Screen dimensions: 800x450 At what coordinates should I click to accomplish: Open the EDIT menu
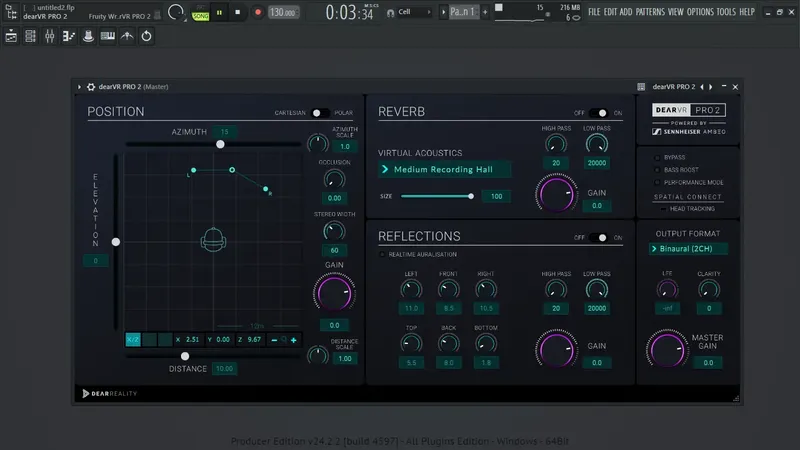pyautogui.click(x=610, y=12)
